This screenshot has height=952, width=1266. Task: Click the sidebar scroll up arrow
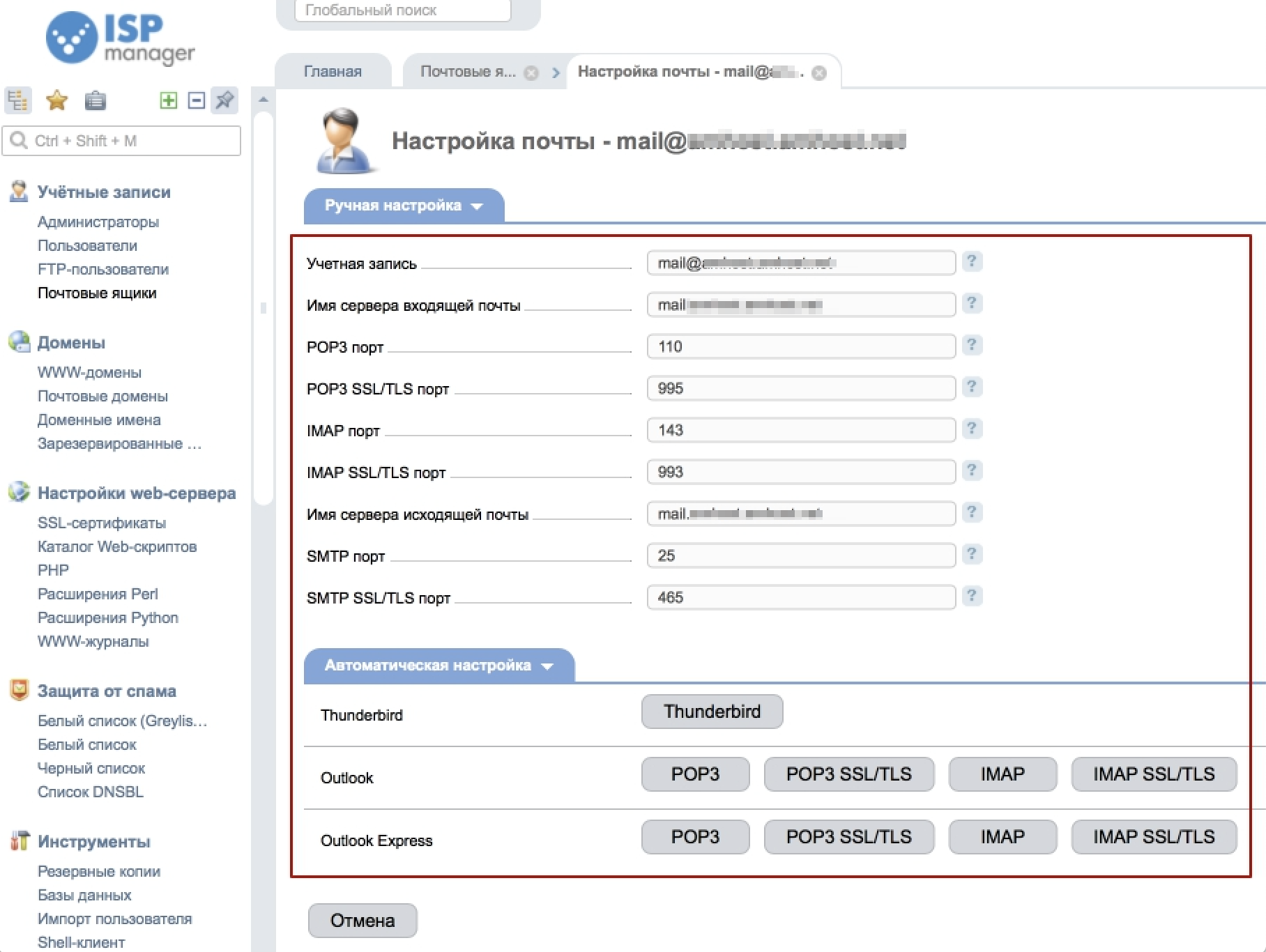point(263,100)
